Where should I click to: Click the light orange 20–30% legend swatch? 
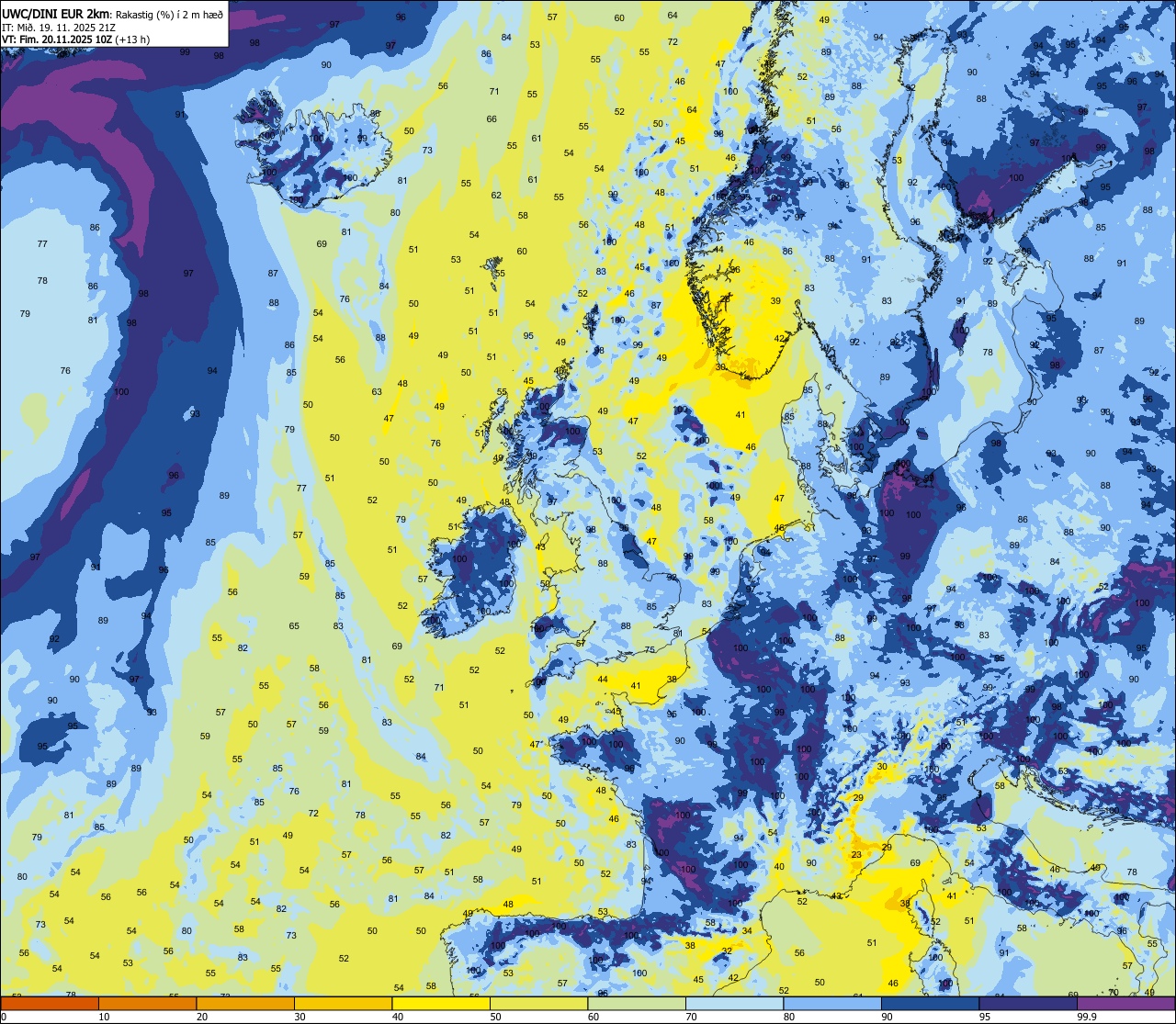pos(245,1003)
